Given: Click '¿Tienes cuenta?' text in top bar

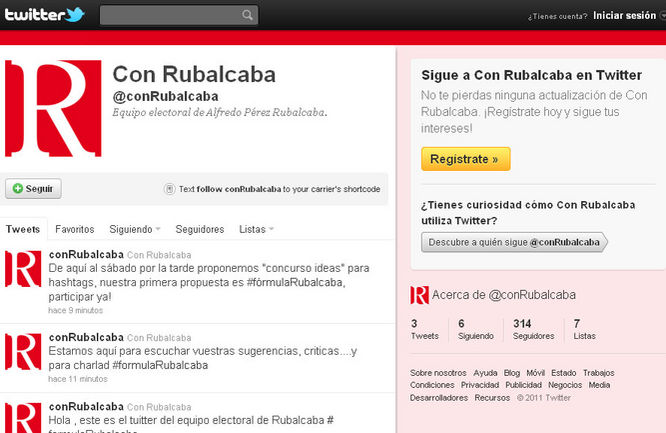Looking at the screenshot, I should 557,16.
